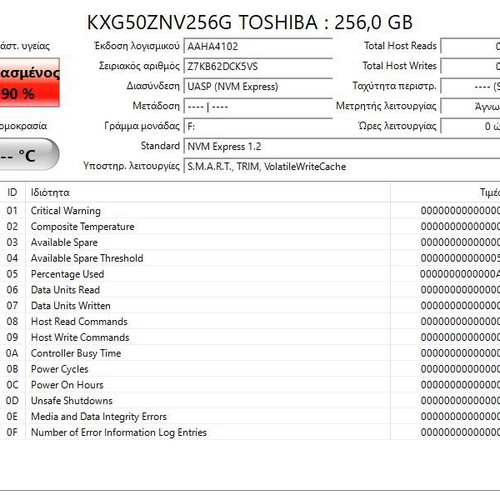Click the Μετρητής λειτουργίας value field
This screenshot has width=500, height=500.
[x=470, y=106]
